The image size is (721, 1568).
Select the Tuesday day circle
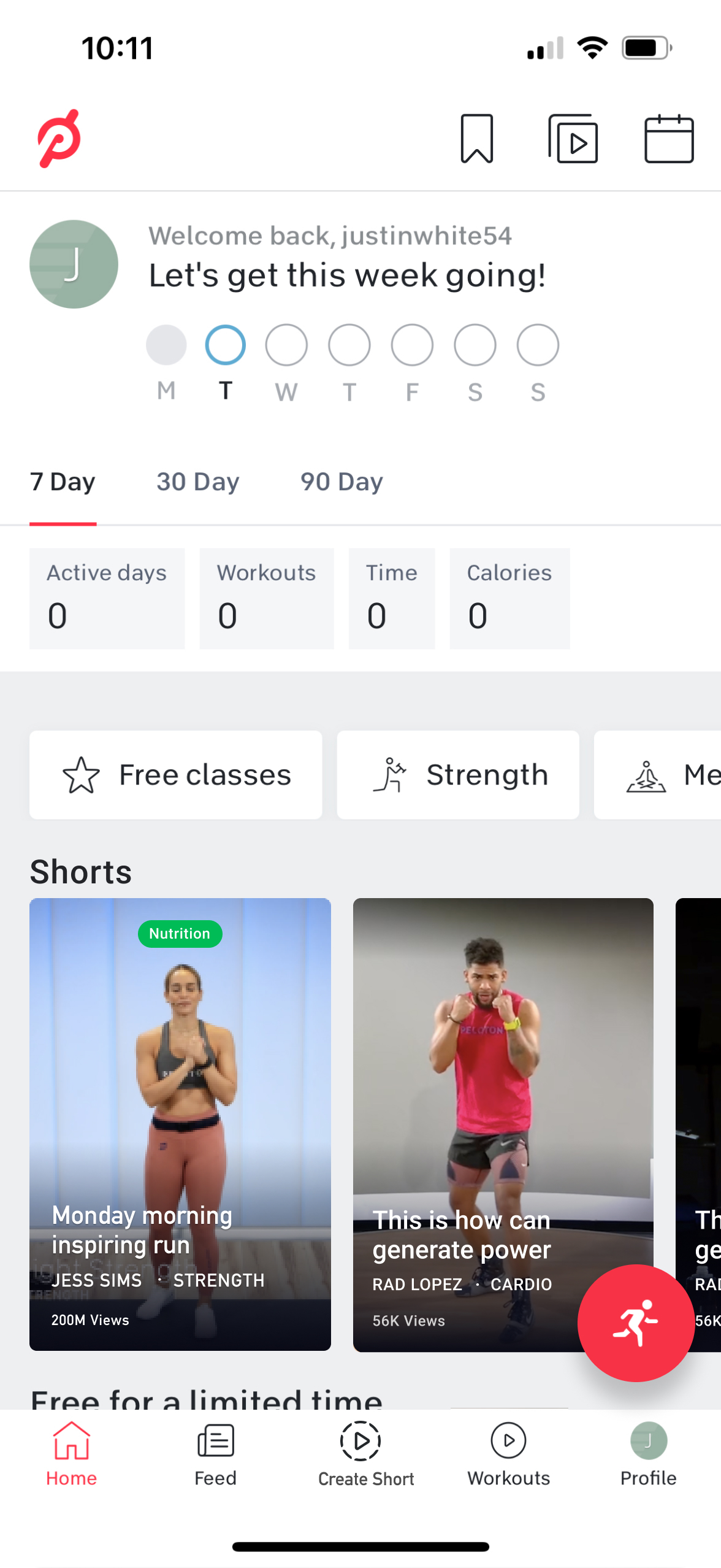225,345
